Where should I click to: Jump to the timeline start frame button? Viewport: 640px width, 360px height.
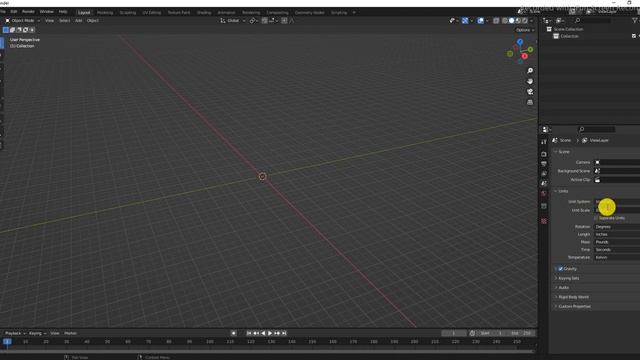[x=249, y=333]
